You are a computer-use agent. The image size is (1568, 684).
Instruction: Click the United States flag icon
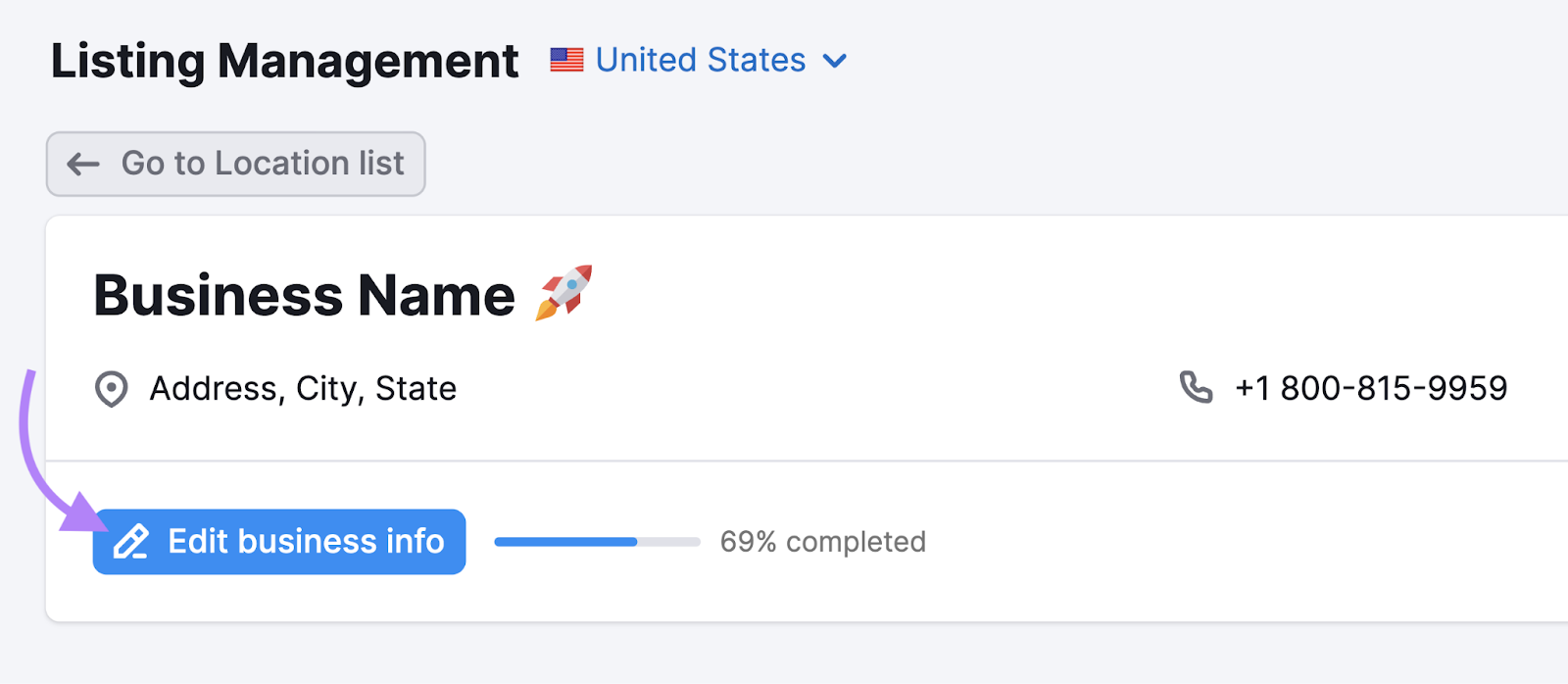coord(566,61)
